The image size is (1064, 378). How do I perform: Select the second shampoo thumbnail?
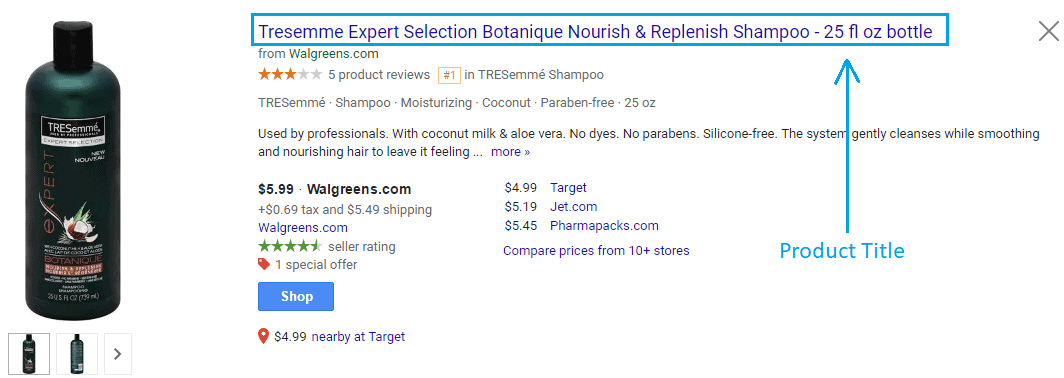click(77, 354)
